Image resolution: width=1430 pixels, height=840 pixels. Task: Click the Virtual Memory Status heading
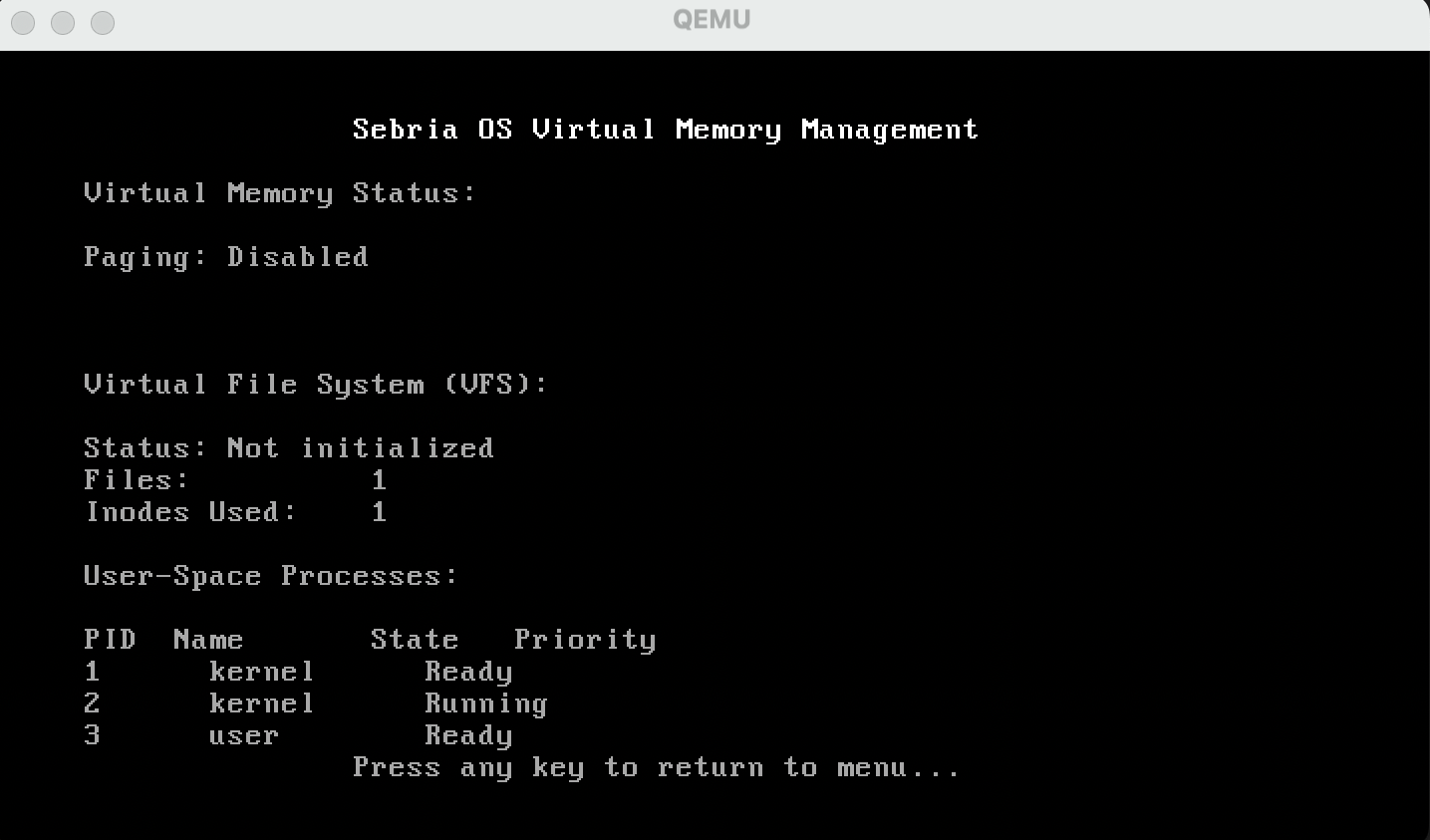(x=279, y=192)
